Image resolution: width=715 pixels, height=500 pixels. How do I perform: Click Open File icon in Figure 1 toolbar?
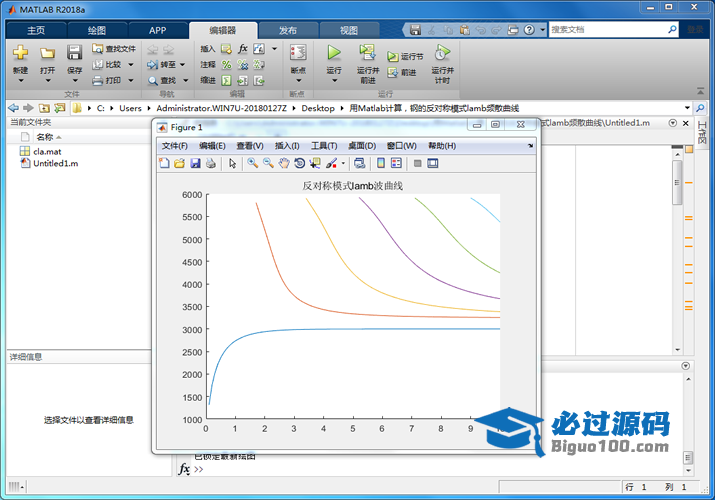[180, 163]
